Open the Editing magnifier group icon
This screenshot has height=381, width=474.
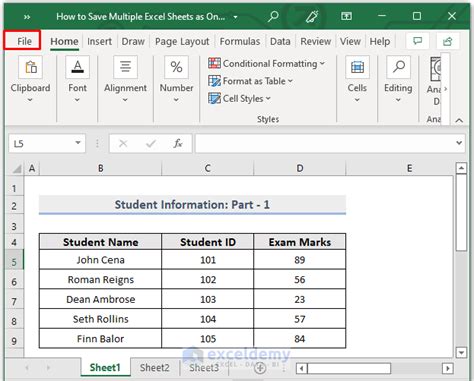[x=398, y=68]
